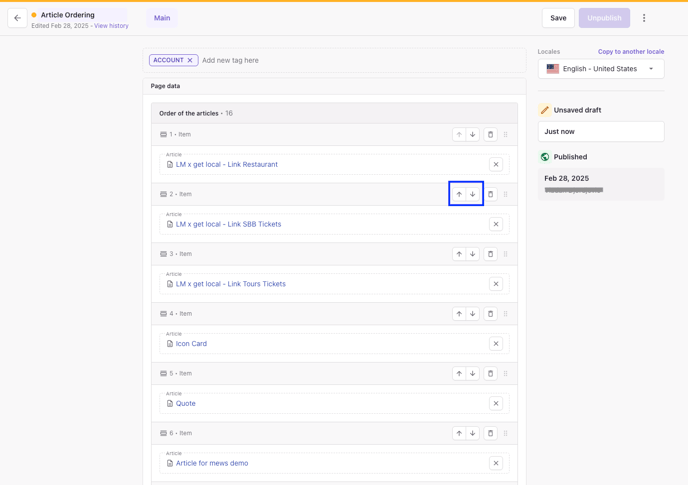Collapse the 6 • Item header row
Viewport: 688px width, 485px height.
coord(334,433)
